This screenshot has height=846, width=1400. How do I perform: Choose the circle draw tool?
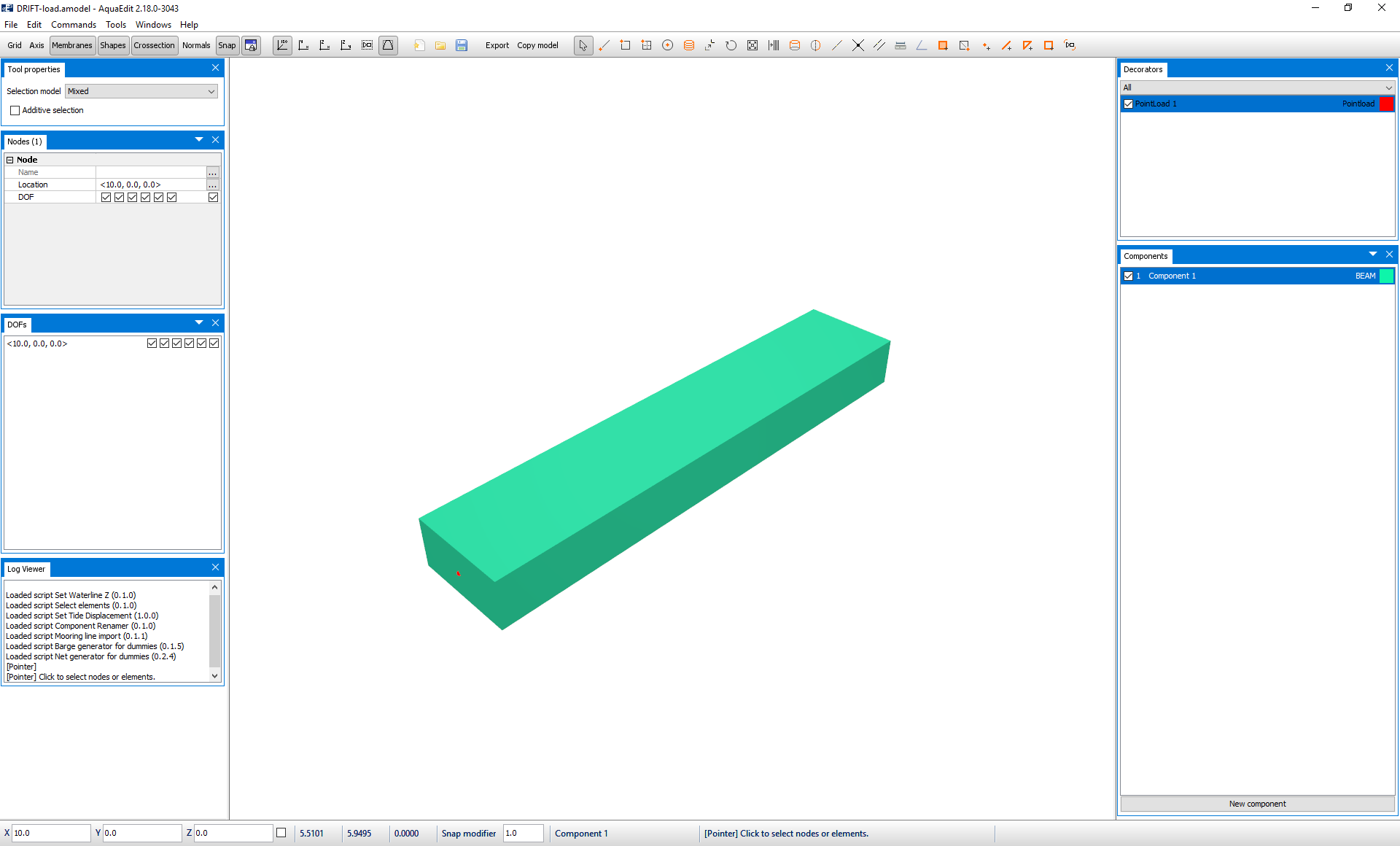pyautogui.click(x=667, y=45)
